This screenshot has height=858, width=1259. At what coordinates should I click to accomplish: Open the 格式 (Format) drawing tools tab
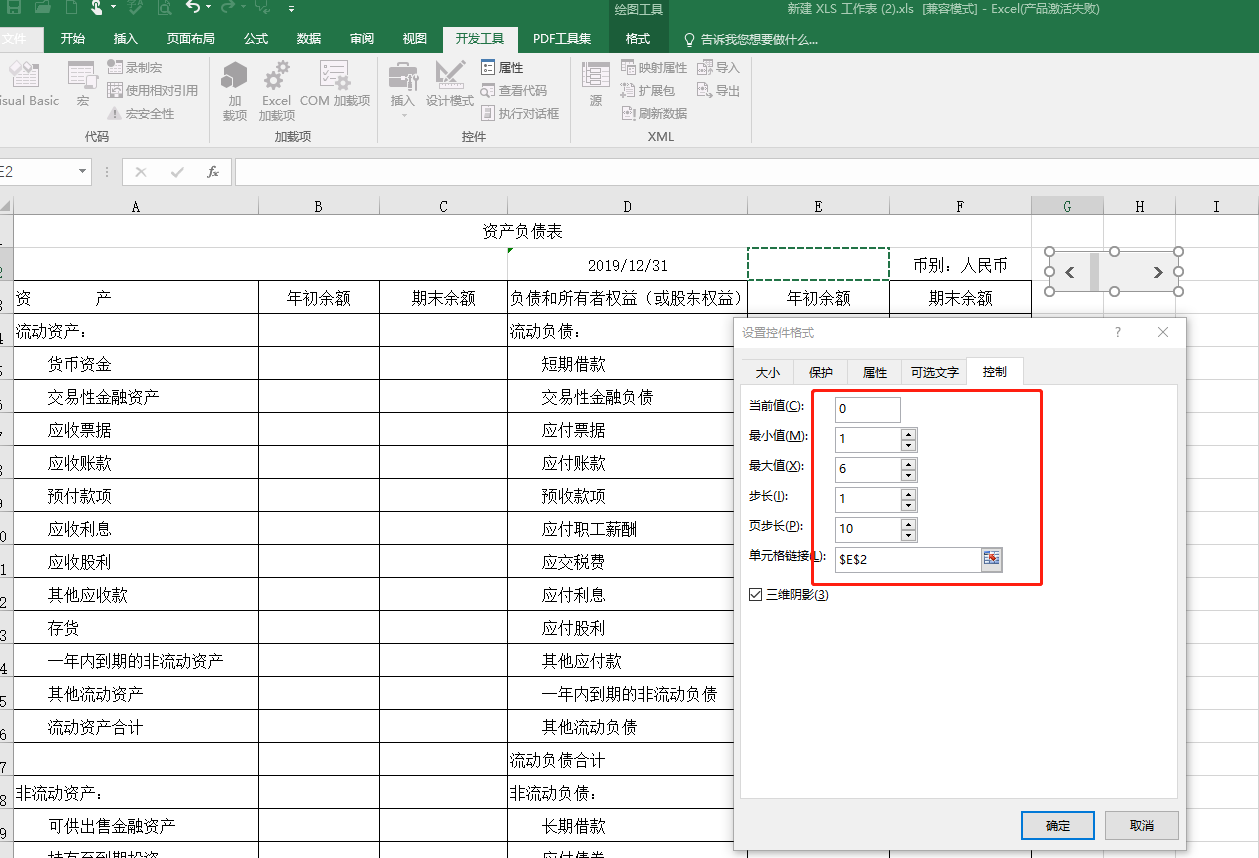tap(638, 39)
